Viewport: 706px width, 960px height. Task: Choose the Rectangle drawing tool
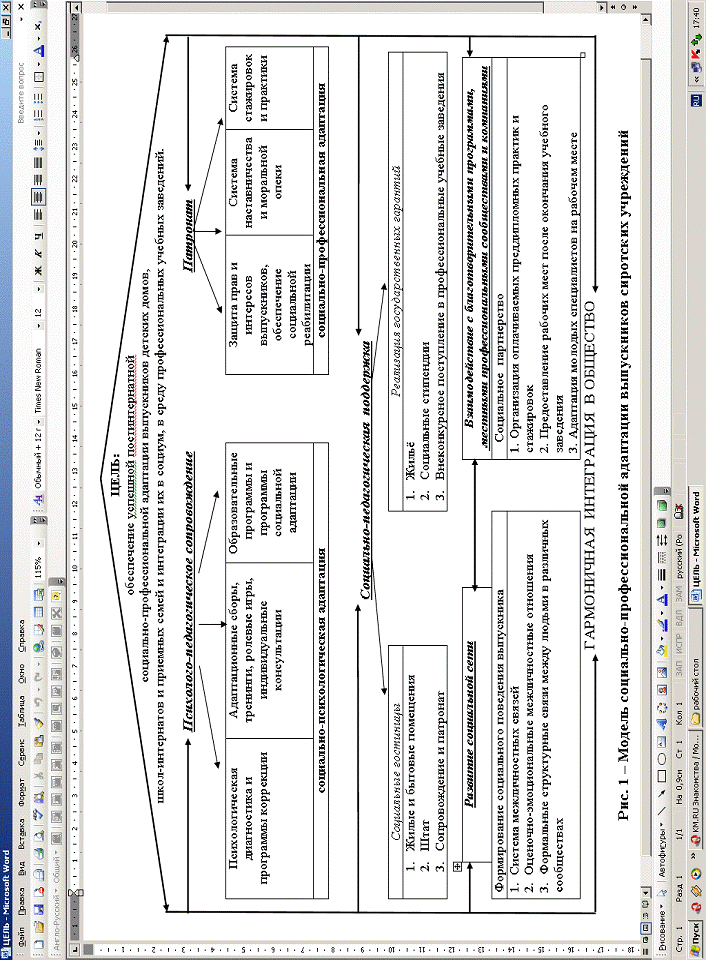(662, 775)
